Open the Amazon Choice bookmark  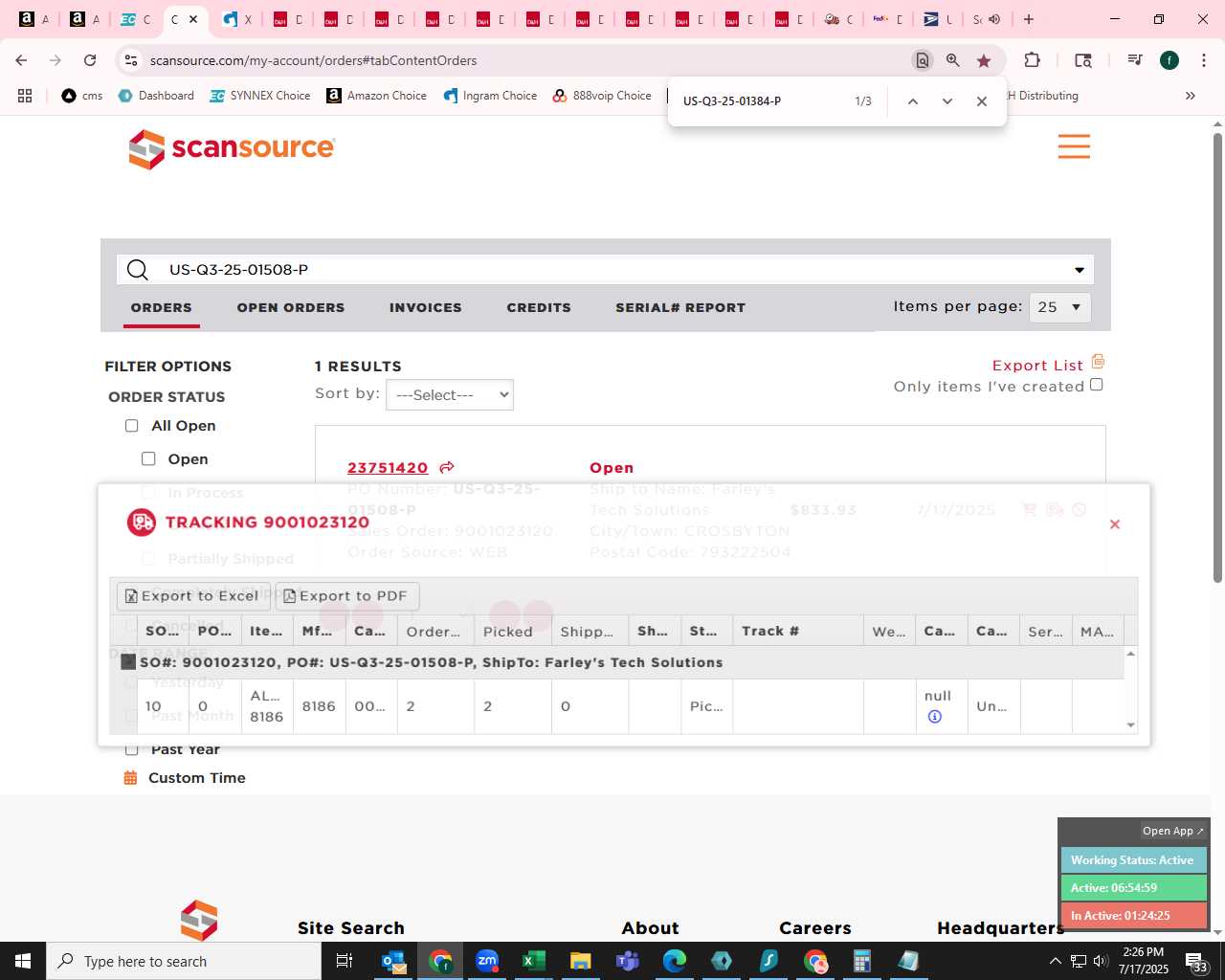(x=376, y=96)
